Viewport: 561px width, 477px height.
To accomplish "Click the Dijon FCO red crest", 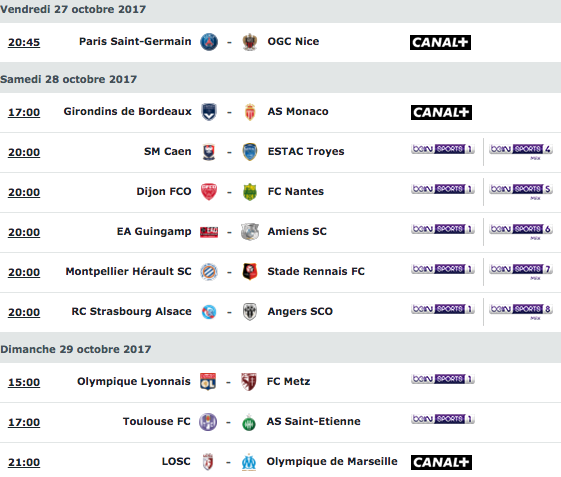I will pos(209,192).
